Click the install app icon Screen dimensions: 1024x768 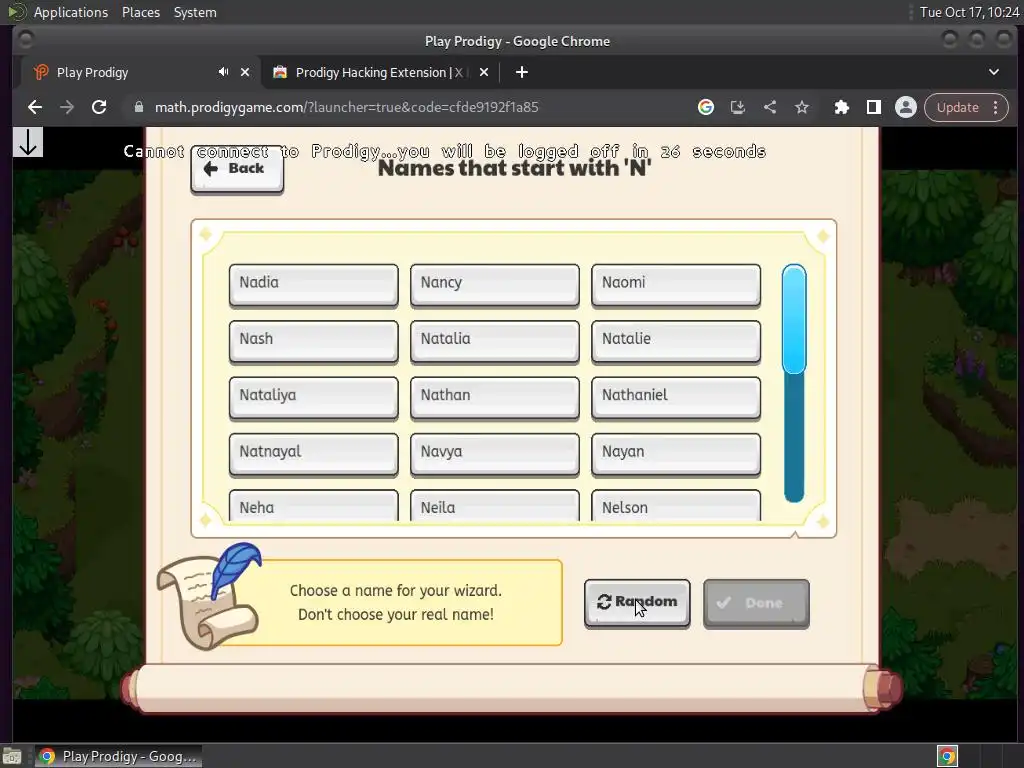738,107
